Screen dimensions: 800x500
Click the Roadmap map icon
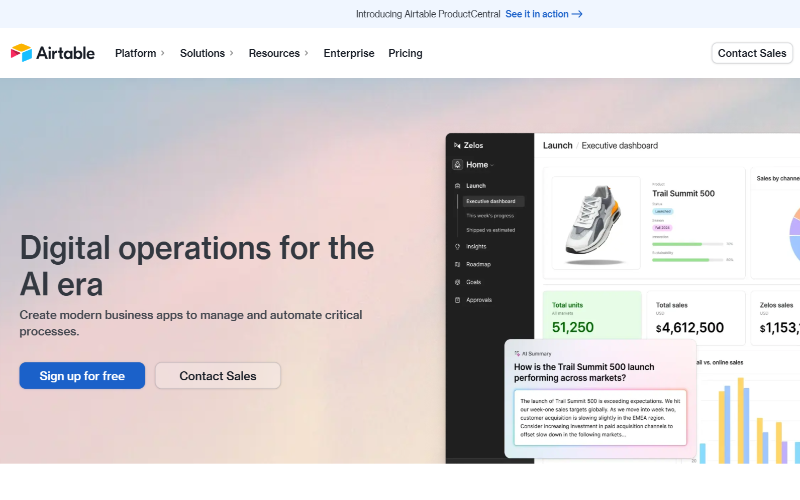tap(457, 264)
